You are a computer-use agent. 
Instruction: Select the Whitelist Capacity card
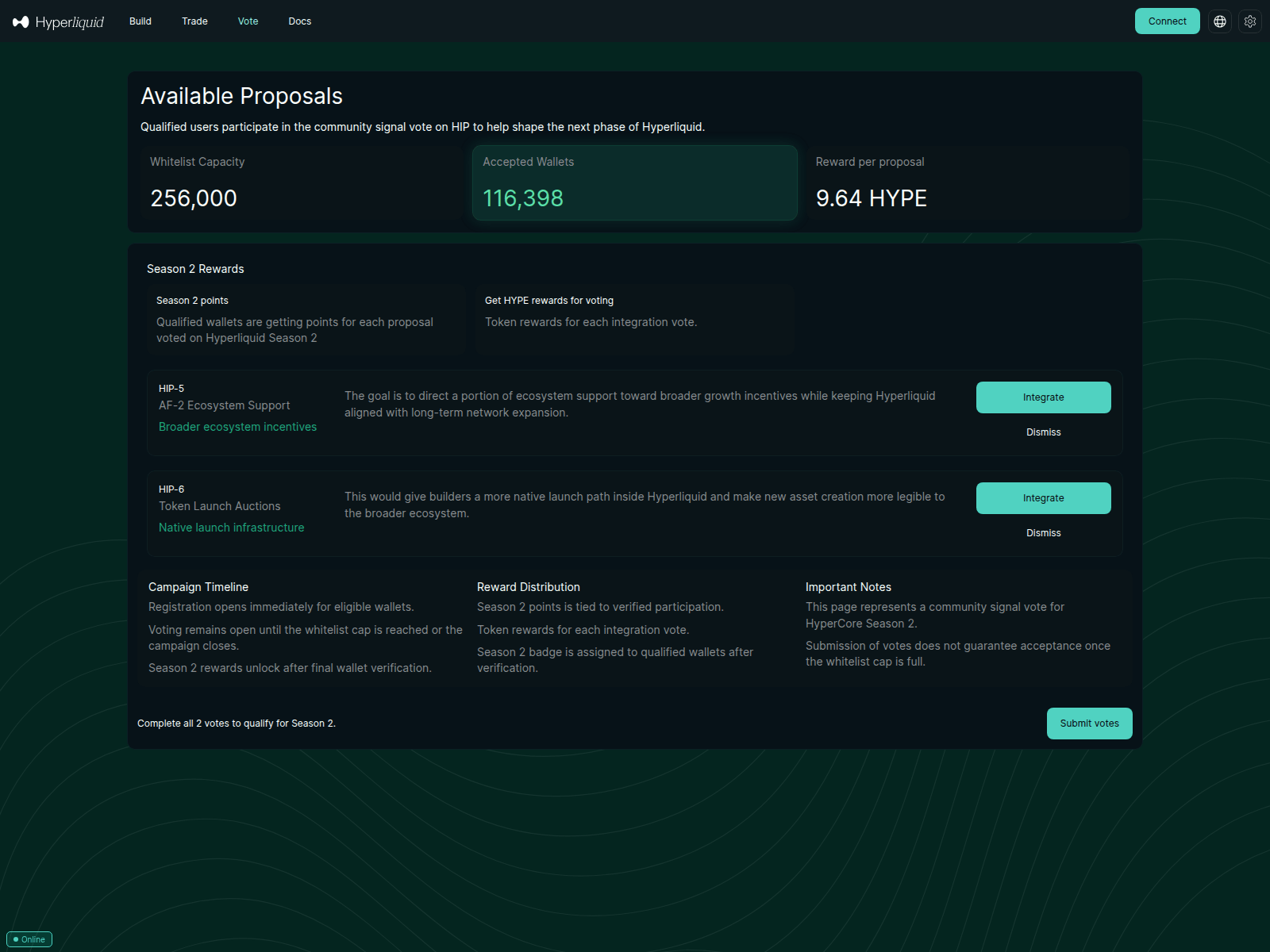coord(302,182)
